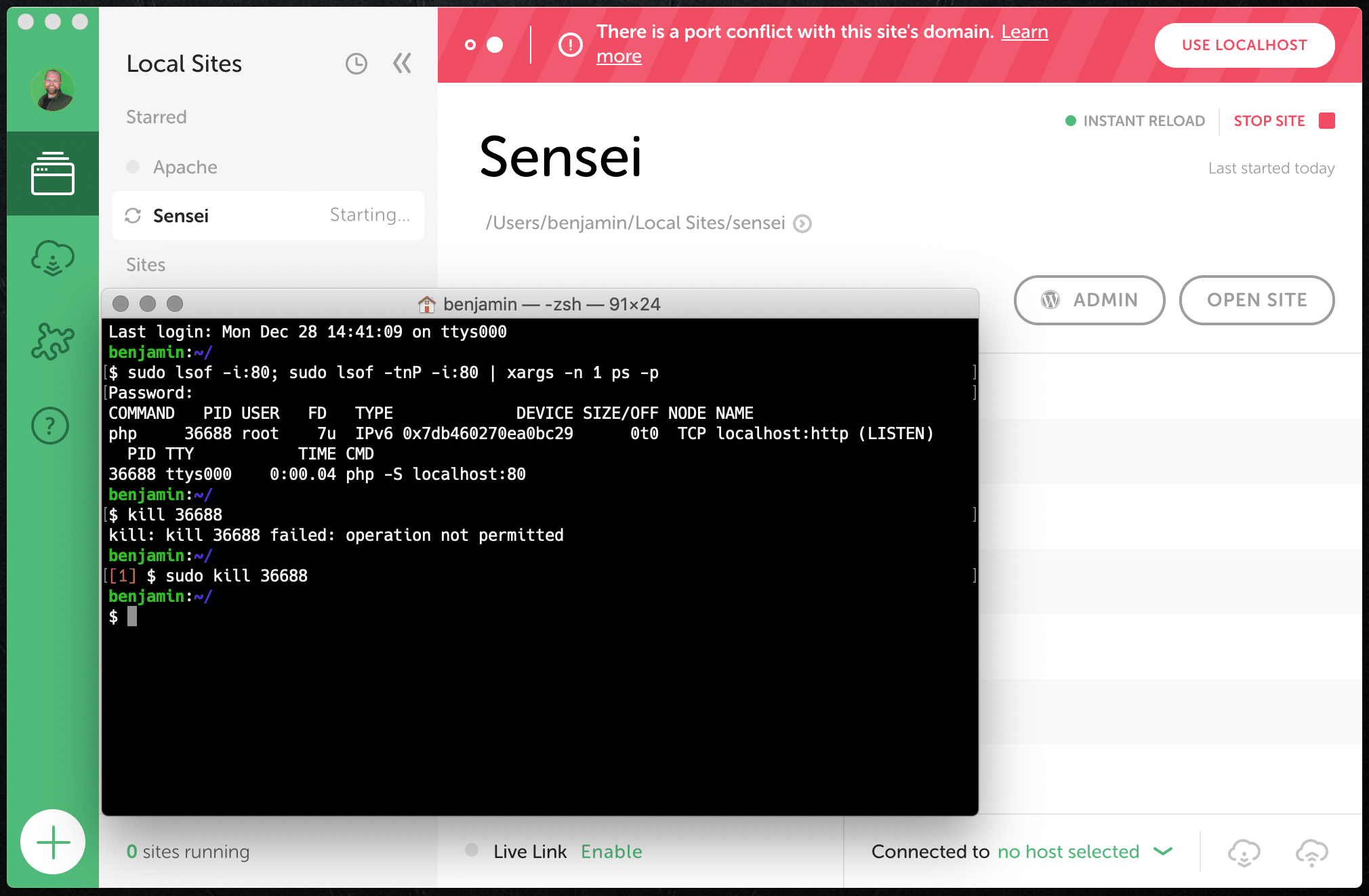Click push to host cloud icon
Viewport: 1369px width, 896px height.
1311,853
